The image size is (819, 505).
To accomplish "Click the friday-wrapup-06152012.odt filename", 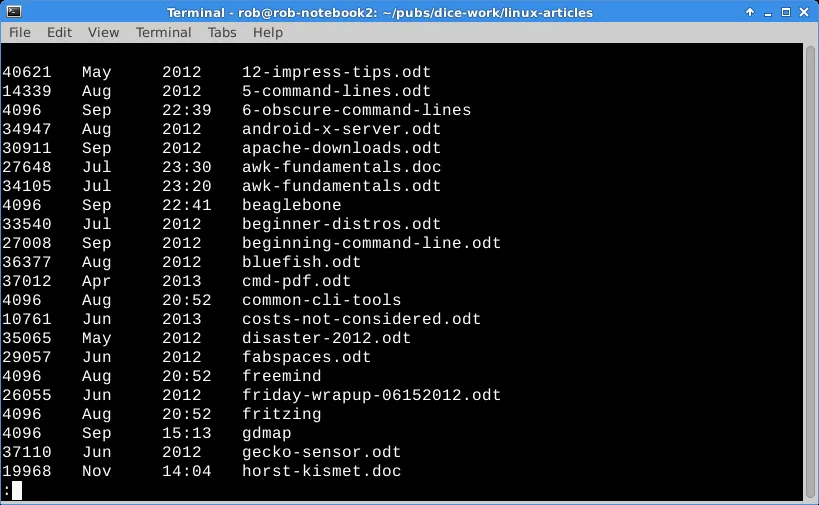I will [371, 395].
